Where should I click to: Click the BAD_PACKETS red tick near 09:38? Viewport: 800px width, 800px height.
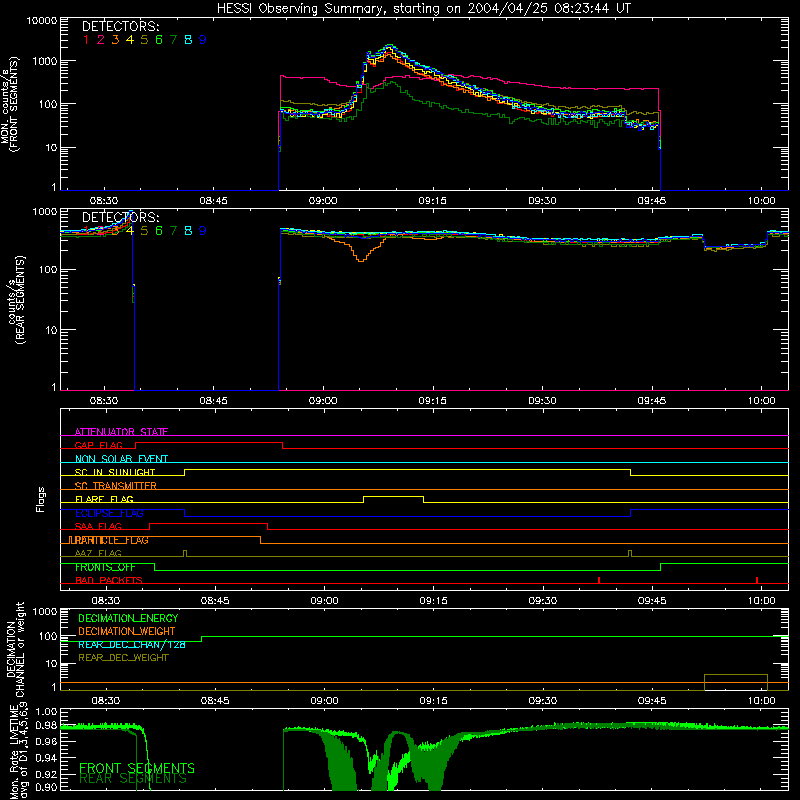[599, 580]
